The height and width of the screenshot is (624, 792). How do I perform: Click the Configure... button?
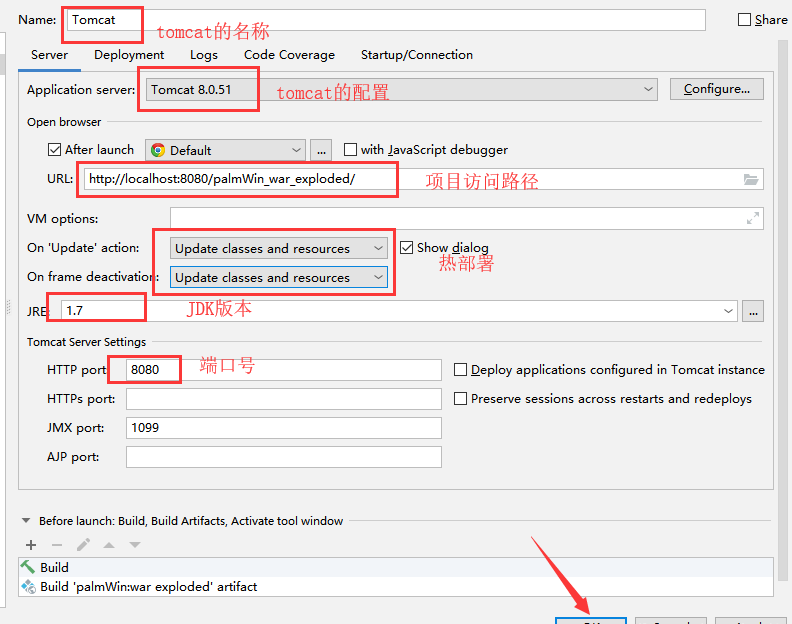[716, 89]
